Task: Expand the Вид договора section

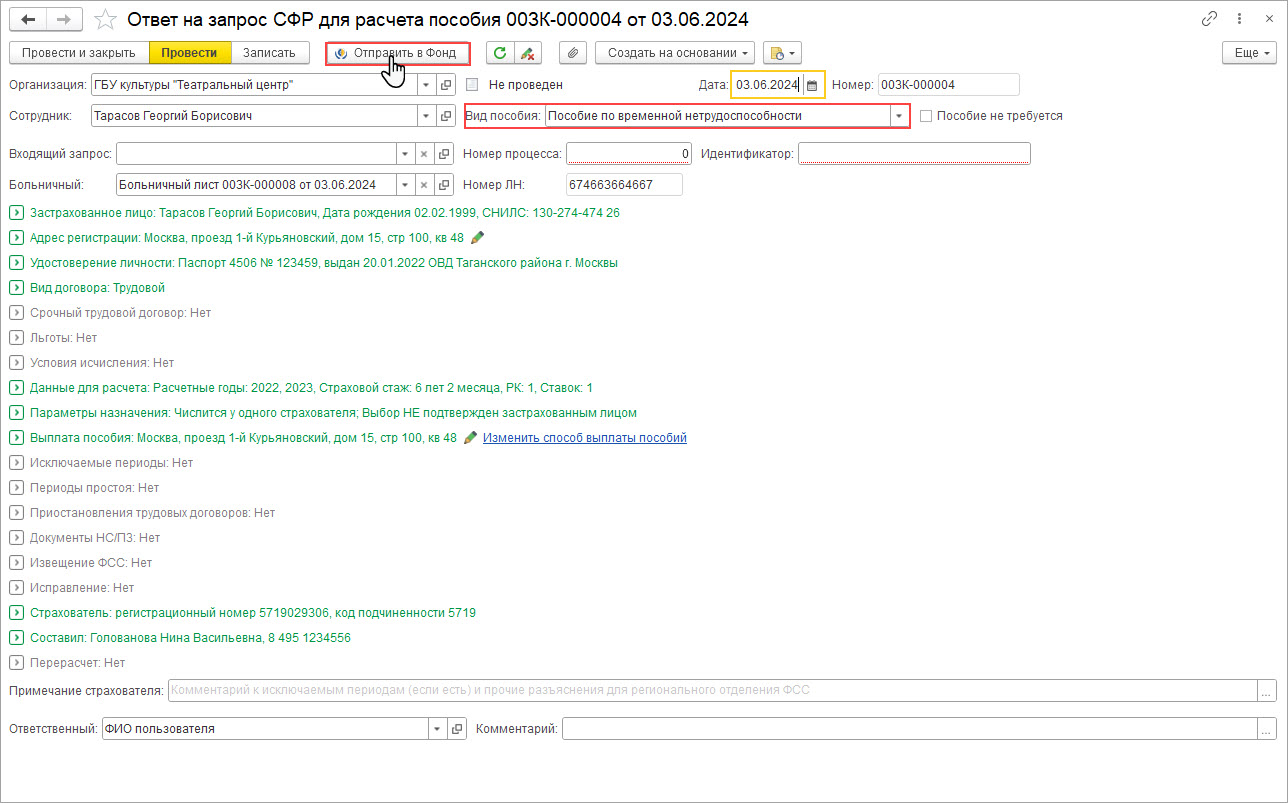Action: point(16,288)
